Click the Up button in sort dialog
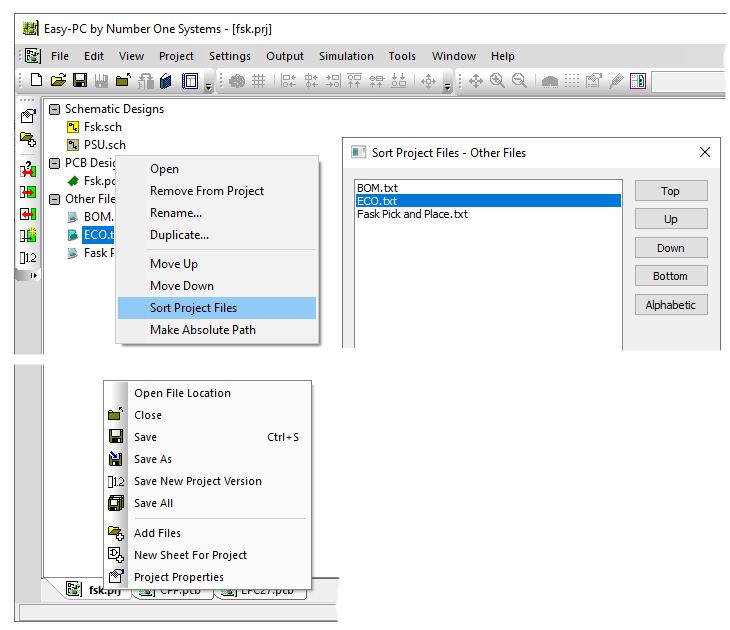This screenshot has width=730, height=630. tap(671, 219)
